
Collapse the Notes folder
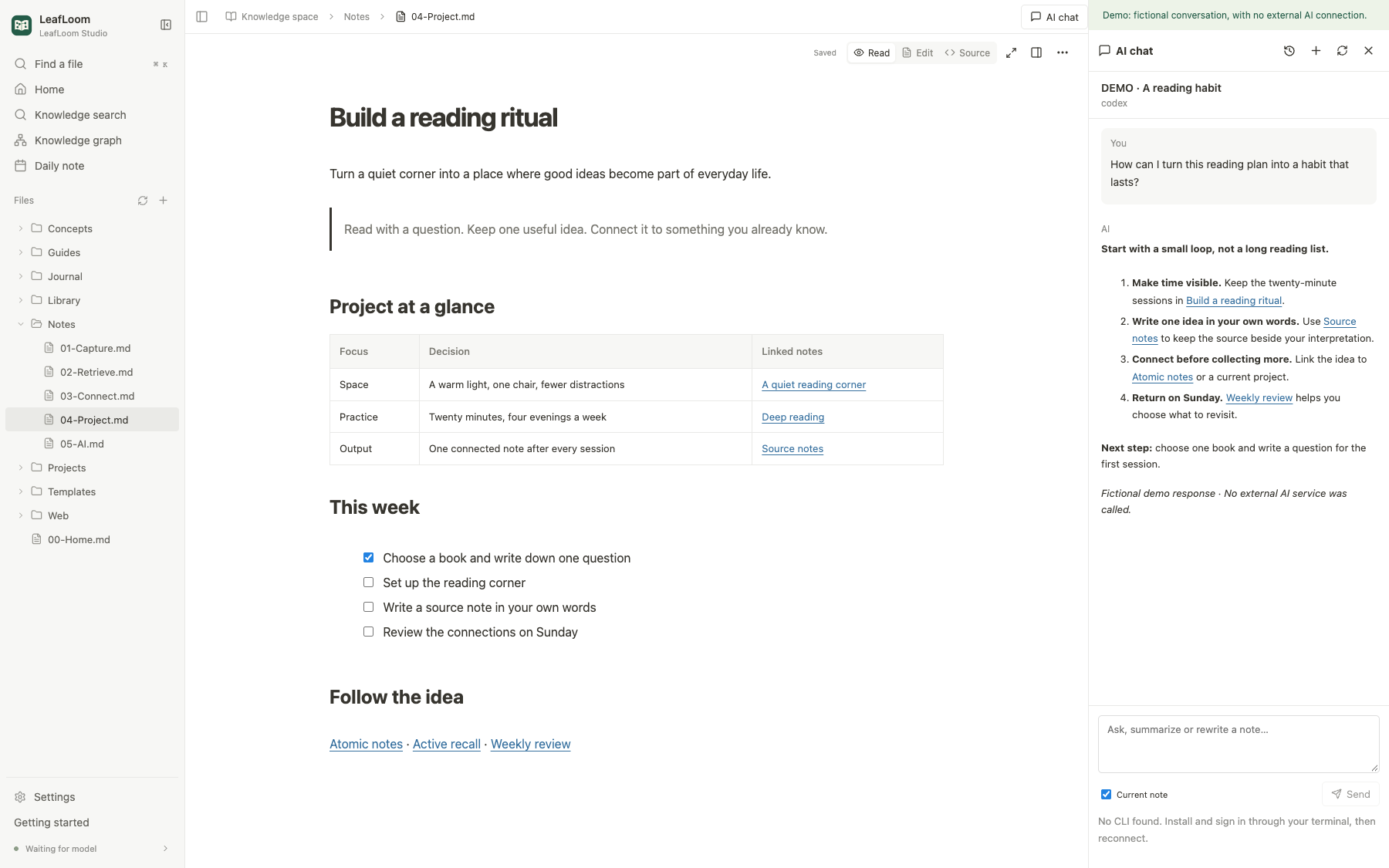pyautogui.click(x=21, y=324)
